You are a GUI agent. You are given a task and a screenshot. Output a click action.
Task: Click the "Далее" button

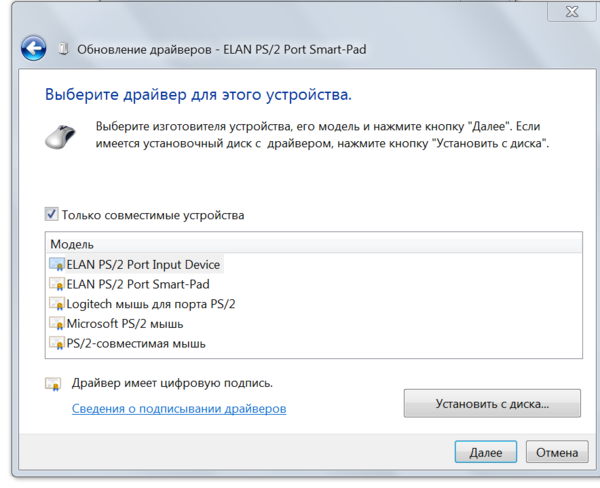click(x=486, y=453)
